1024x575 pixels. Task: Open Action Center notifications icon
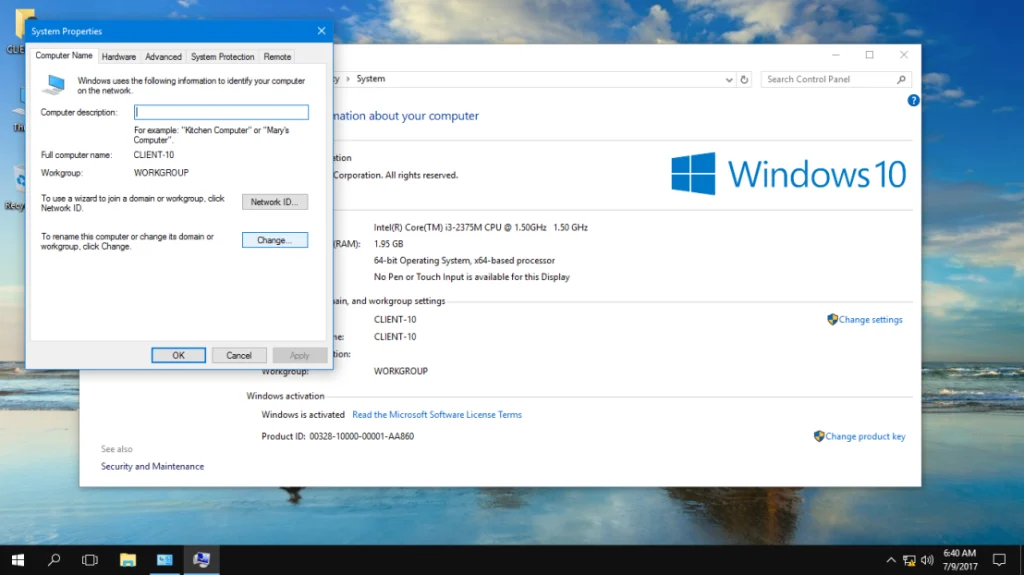pos(999,560)
